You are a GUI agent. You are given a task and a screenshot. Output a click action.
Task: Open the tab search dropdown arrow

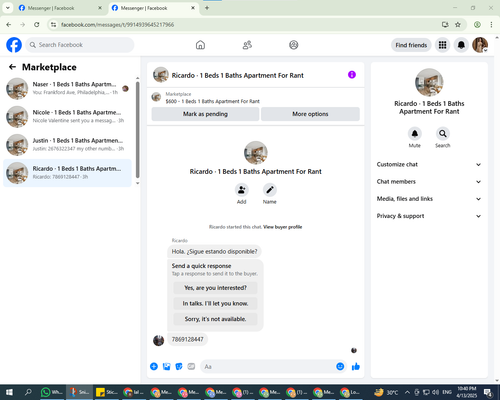point(8,8)
